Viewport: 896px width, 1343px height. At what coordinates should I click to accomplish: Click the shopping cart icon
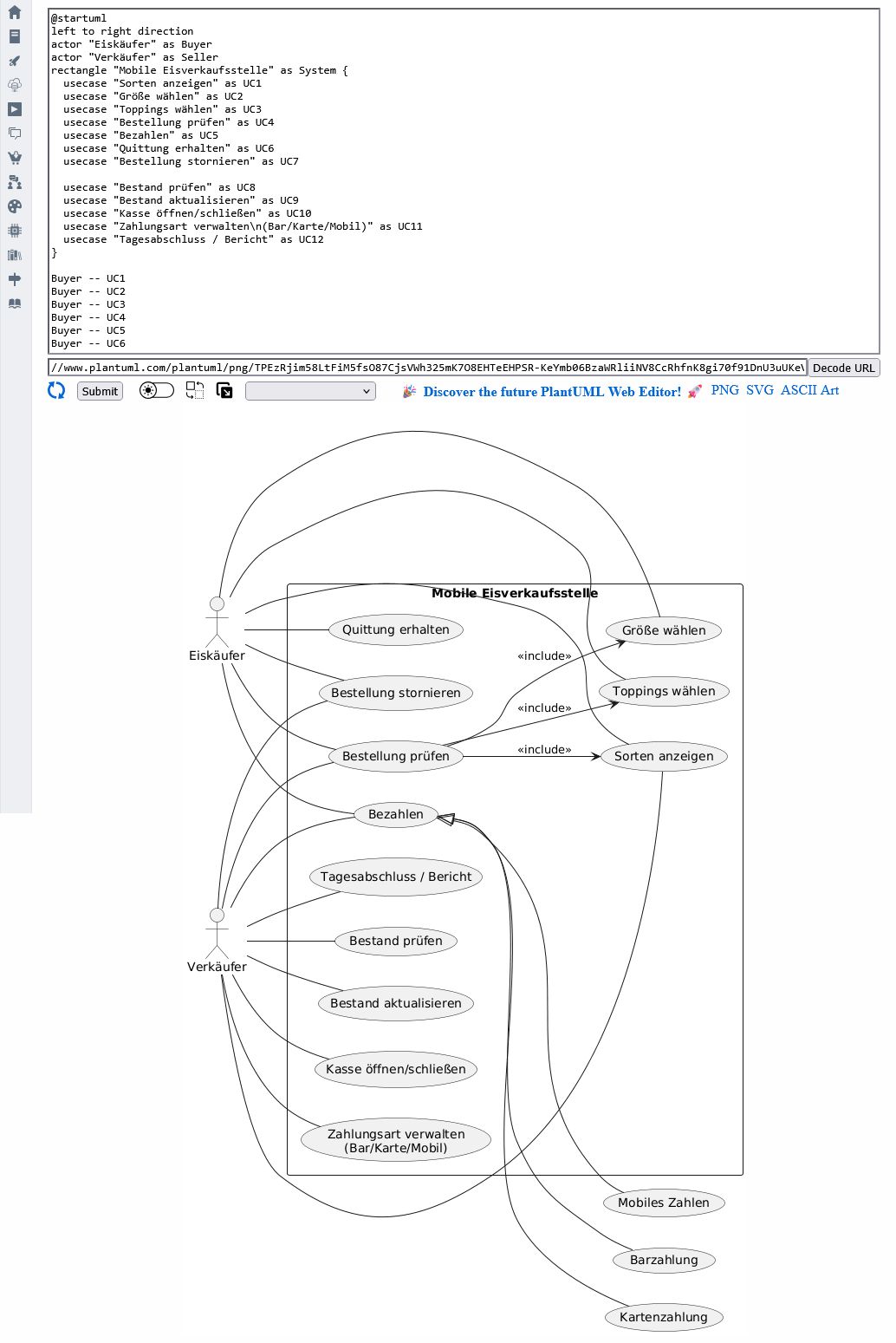15,158
